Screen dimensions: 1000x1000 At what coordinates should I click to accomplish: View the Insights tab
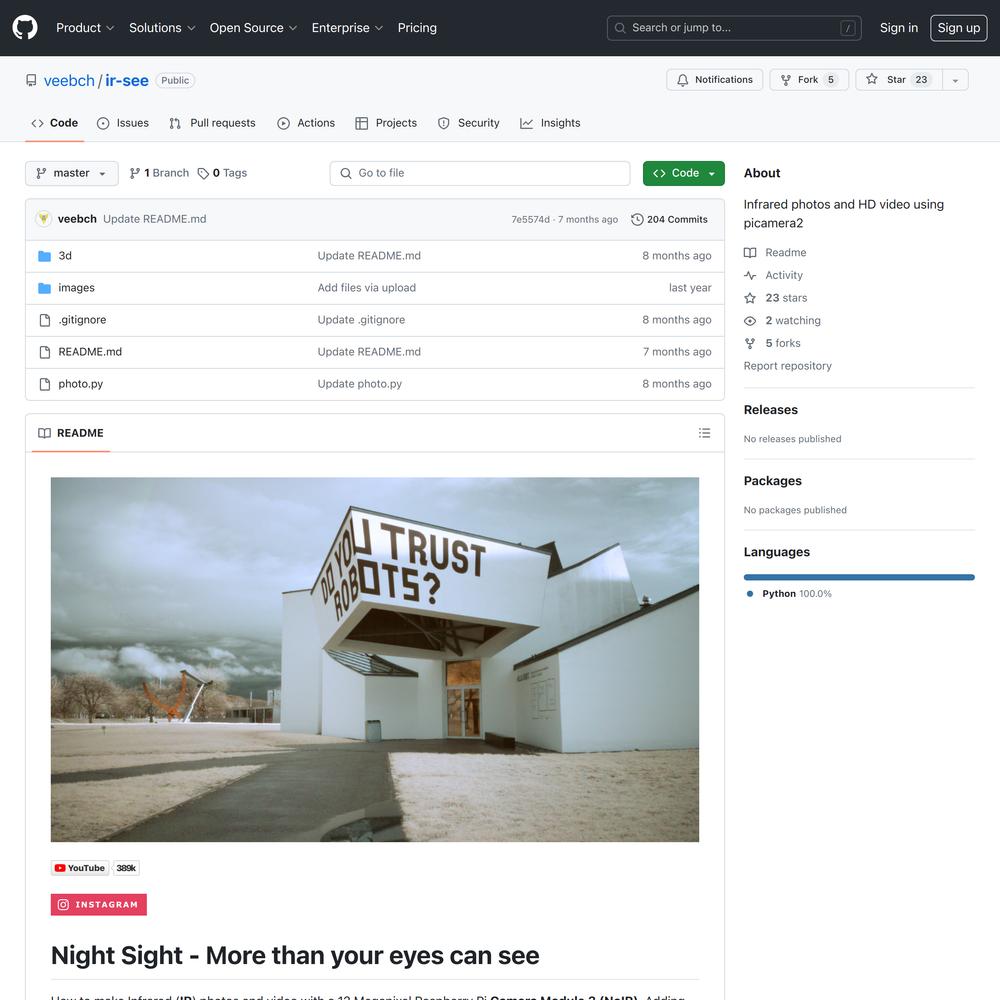pos(550,123)
